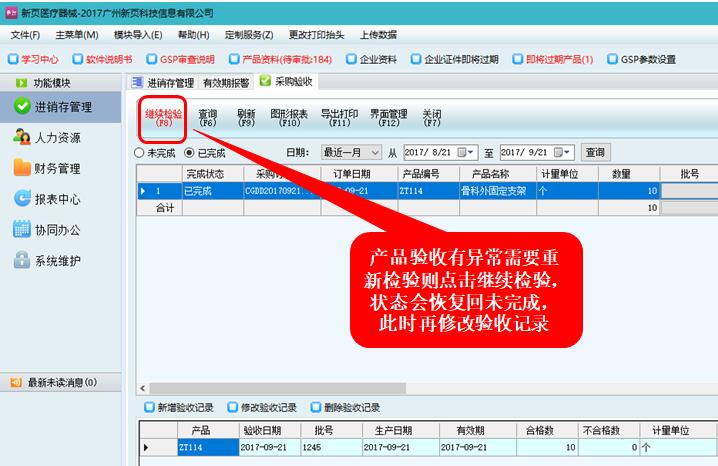The height and width of the screenshot is (466, 718).
Task: Switch to the 有效期报警 tab
Action: [x=226, y=83]
